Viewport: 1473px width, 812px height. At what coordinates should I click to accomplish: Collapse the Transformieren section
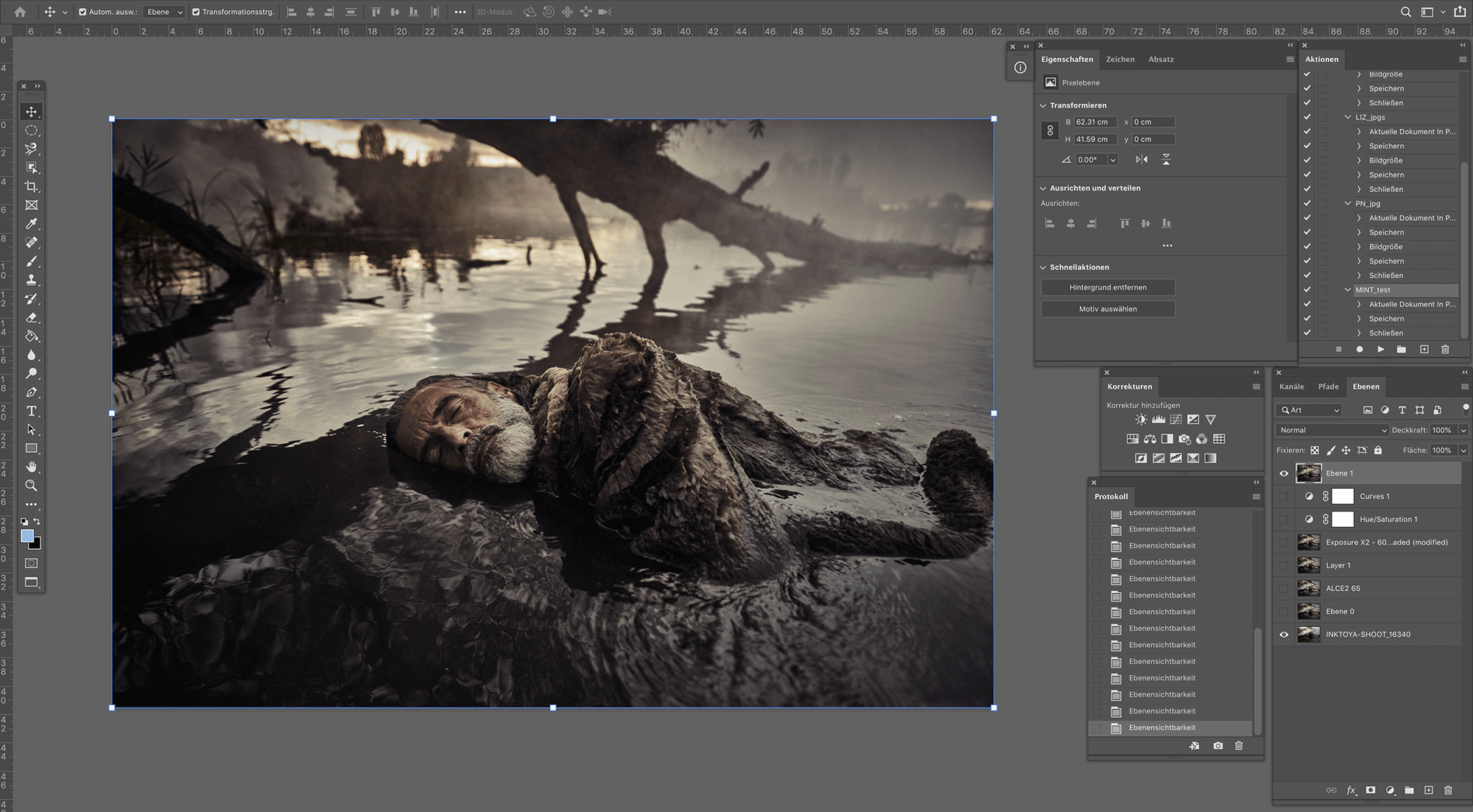[1043, 105]
